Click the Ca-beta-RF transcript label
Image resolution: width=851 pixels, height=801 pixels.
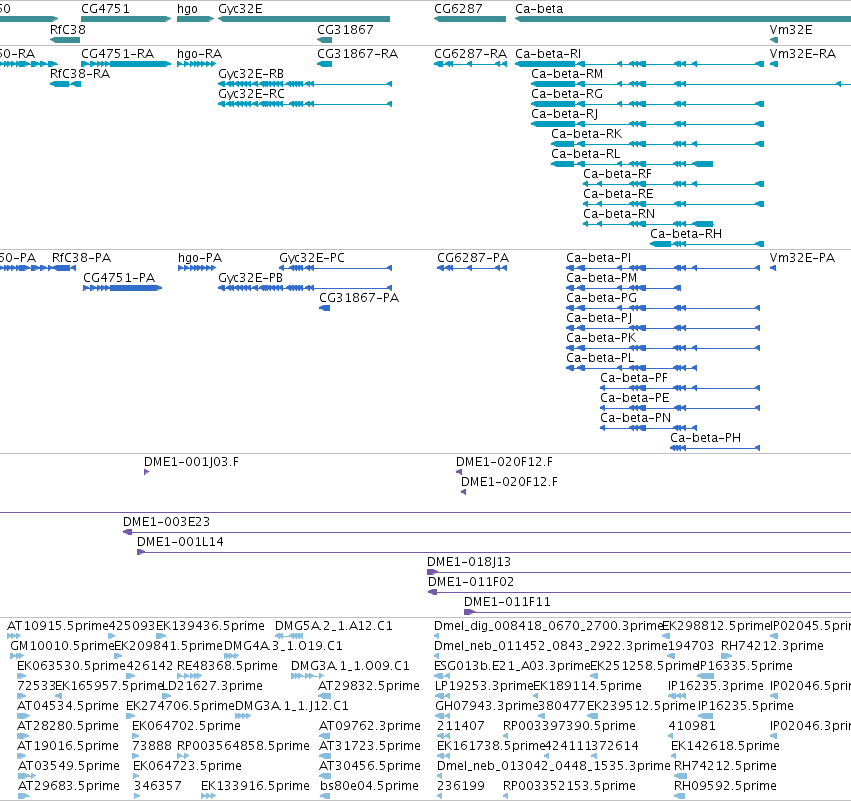click(617, 174)
